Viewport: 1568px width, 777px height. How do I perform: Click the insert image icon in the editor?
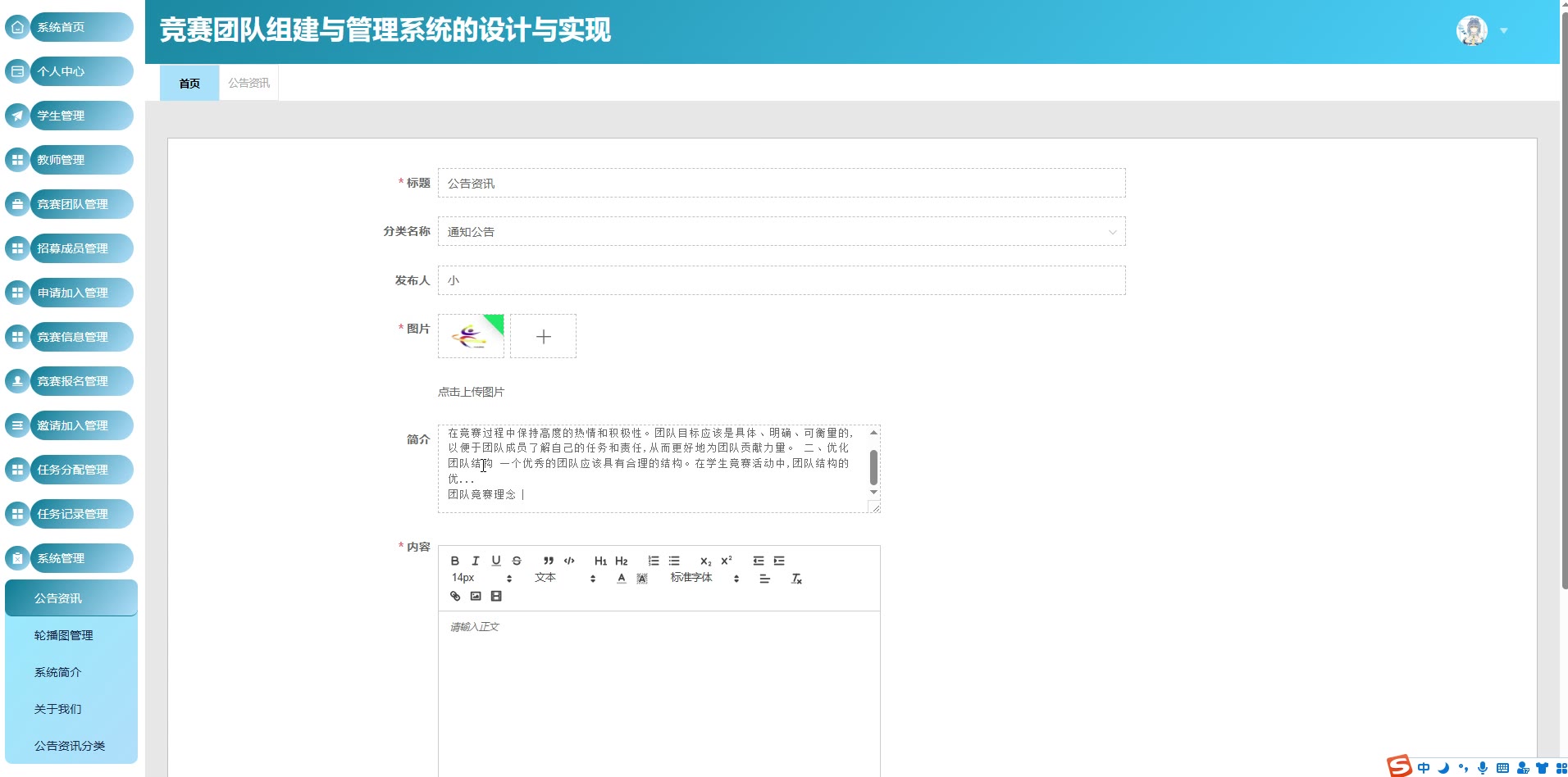[476, 597]
